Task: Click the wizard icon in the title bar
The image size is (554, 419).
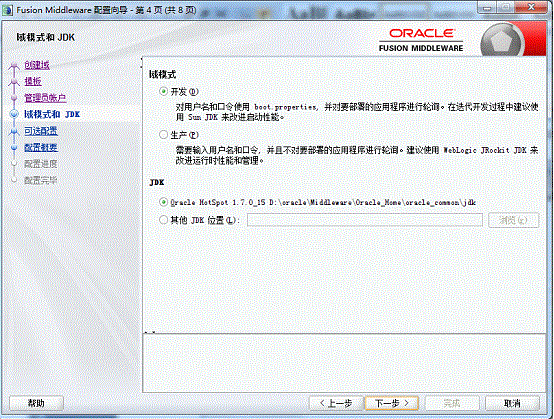Action: tap(7, 10)
